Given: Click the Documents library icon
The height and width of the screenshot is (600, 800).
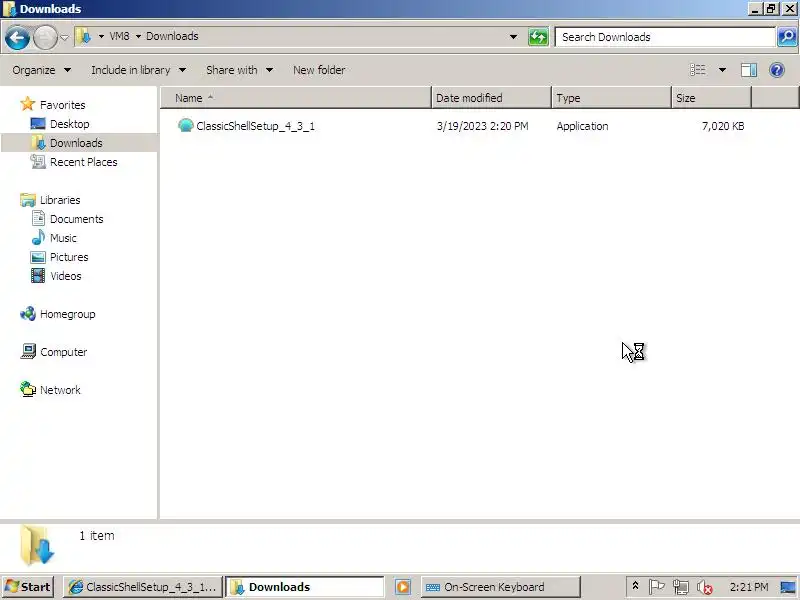Looking at the screenshot, I should click(38, 218).
